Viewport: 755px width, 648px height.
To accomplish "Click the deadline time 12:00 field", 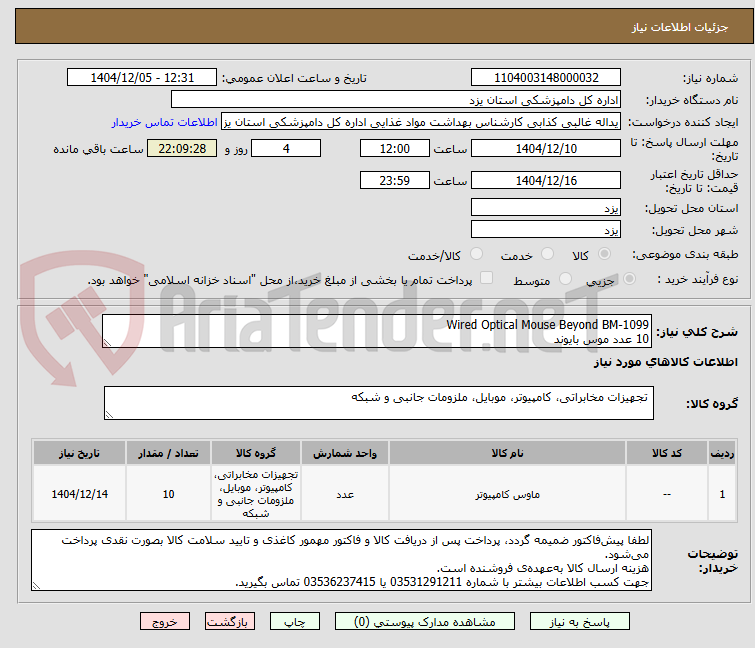I will [x=394, y=148].
